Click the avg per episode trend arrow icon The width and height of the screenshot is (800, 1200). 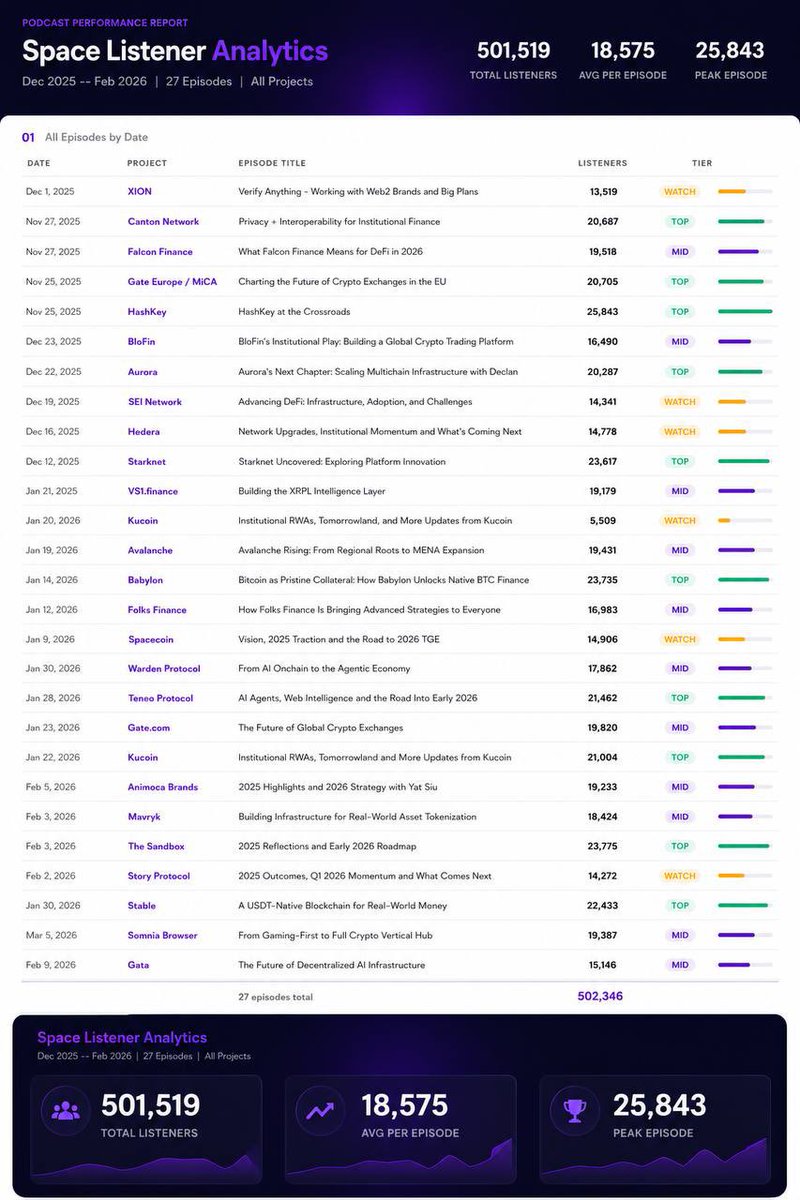pyautogui.click(x=321, y=1112)
